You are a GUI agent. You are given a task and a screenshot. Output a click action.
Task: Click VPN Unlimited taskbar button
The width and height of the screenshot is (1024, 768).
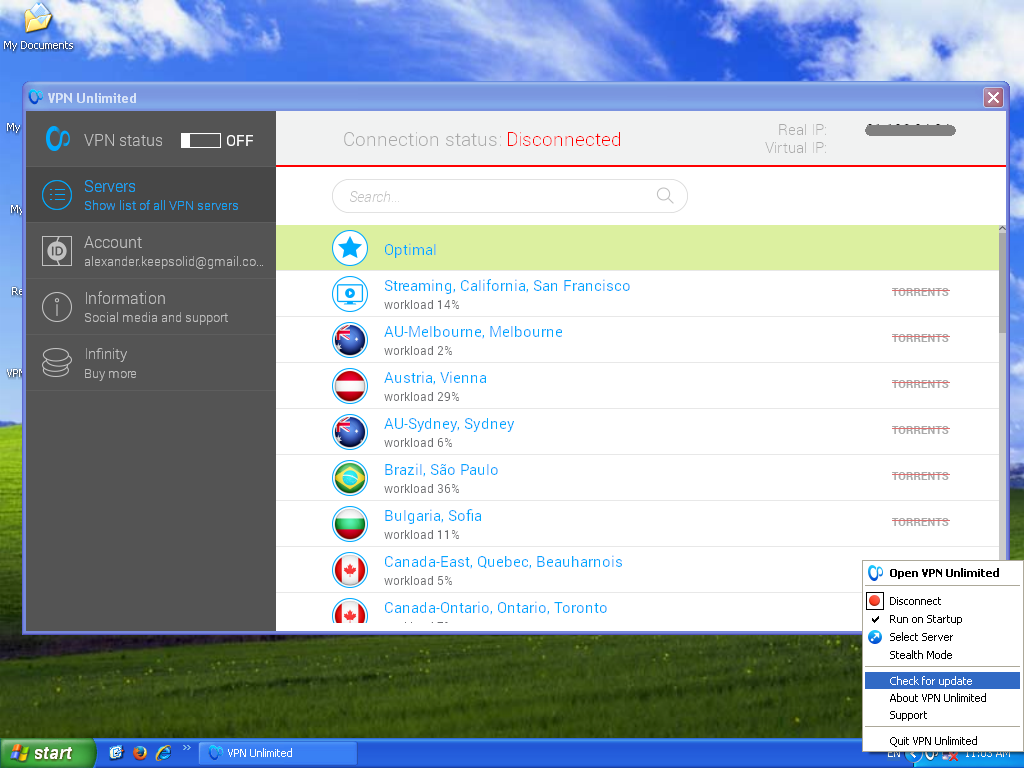point(278,753)
